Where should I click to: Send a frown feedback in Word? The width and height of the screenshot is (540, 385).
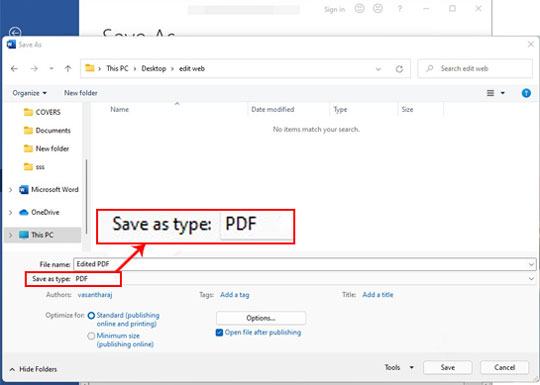point(378,9)
